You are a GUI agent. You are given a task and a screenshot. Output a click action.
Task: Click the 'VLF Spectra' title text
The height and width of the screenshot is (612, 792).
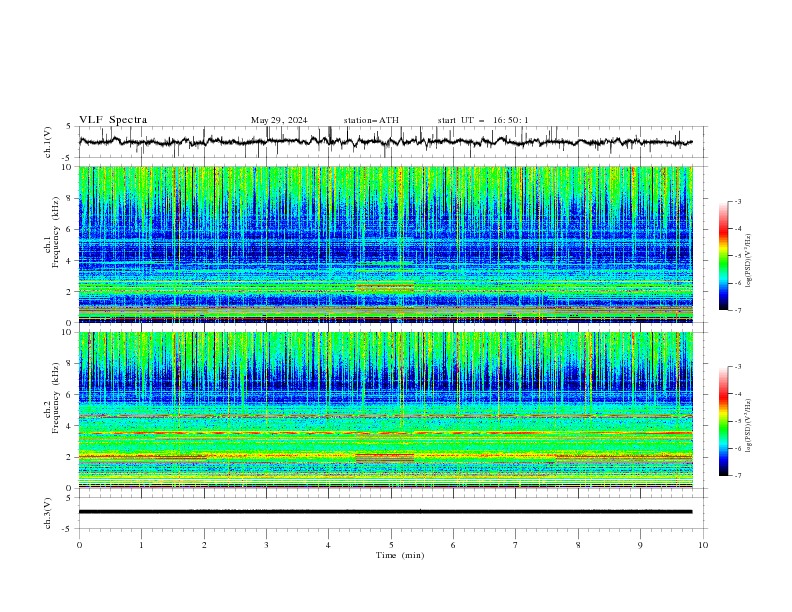click(x=113, y=120)
